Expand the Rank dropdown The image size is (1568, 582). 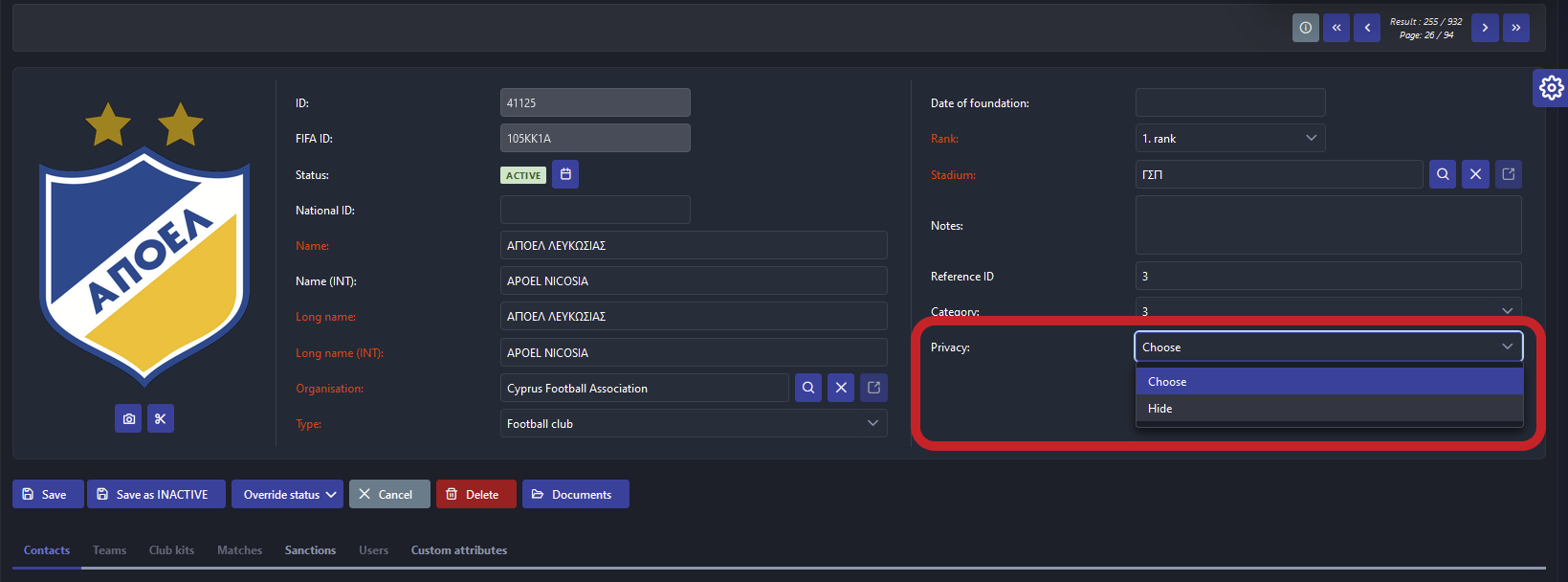point(1229,138)
